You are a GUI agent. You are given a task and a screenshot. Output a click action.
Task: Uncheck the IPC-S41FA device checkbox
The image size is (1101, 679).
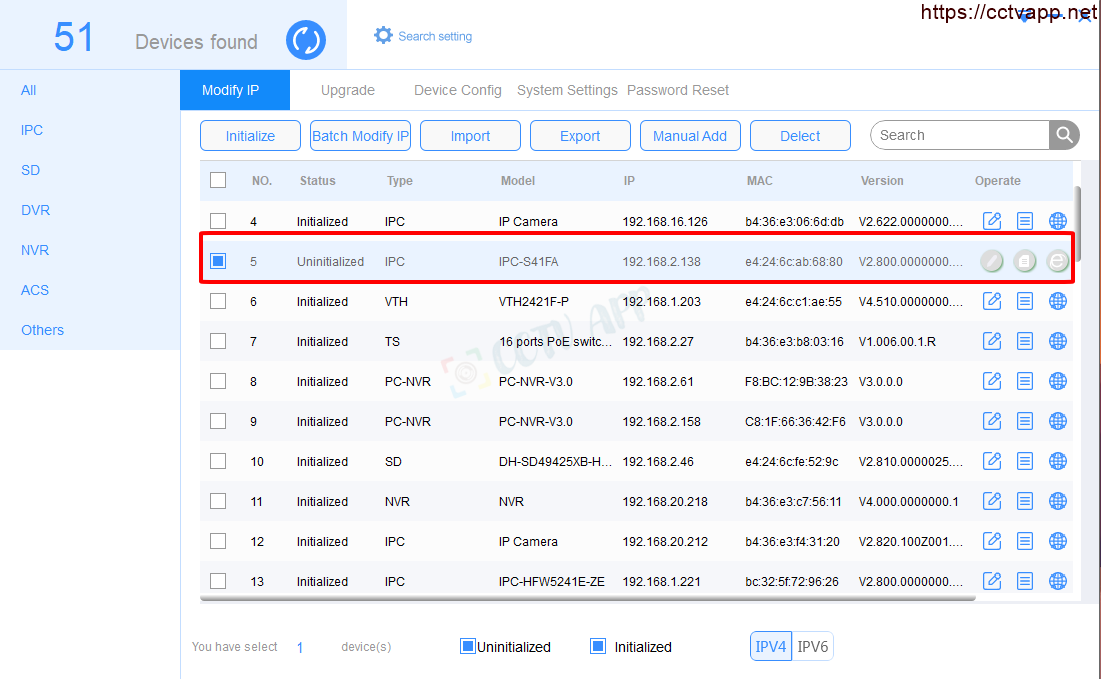218,261
